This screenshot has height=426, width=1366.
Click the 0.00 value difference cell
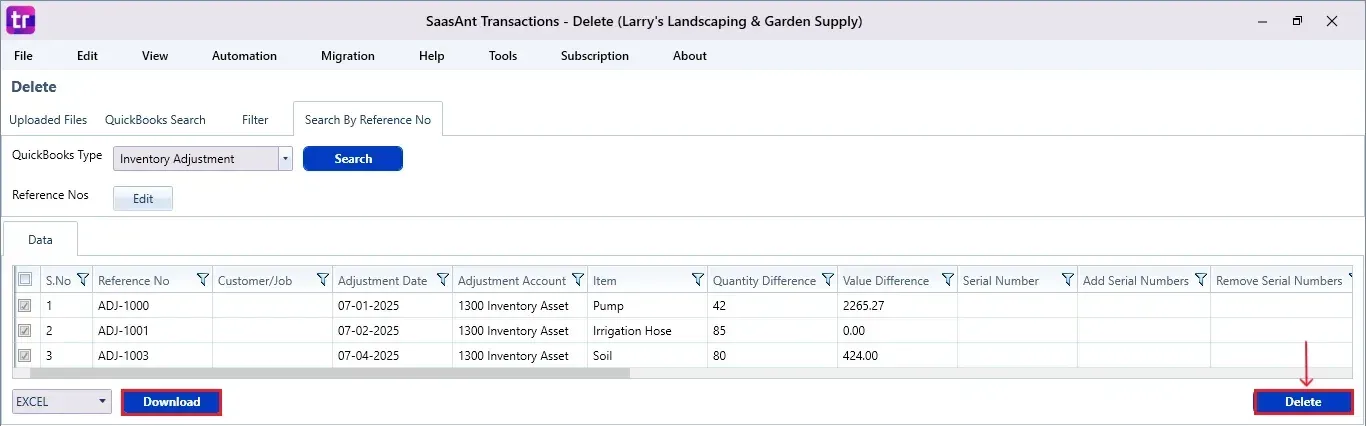(897, 331)
